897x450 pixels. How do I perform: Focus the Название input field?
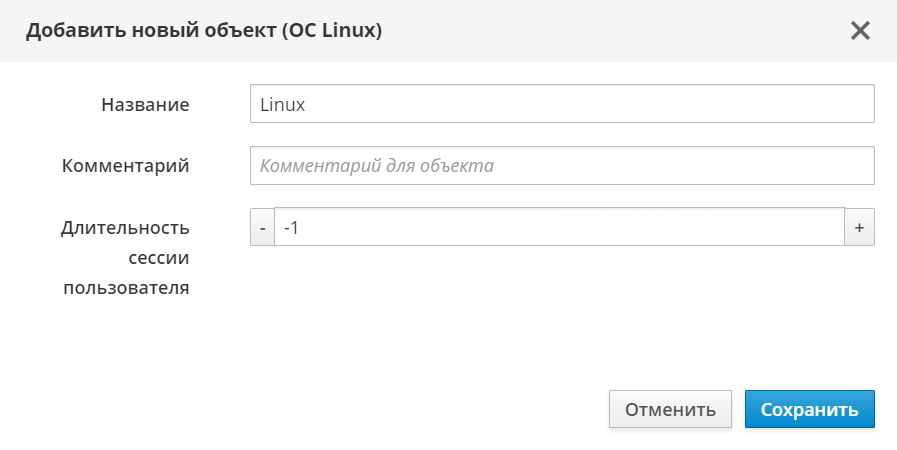[562, 103]
